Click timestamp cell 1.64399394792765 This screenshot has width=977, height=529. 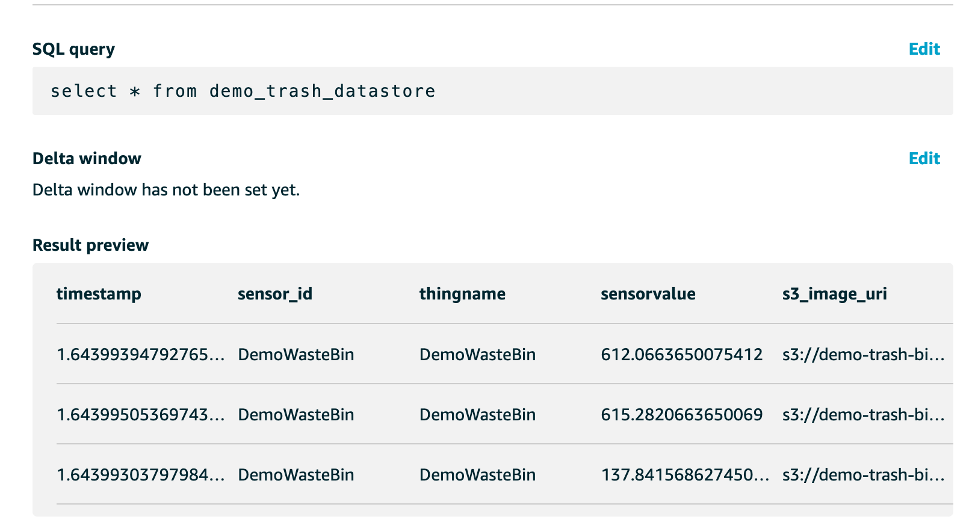click(x=140, y=354)
